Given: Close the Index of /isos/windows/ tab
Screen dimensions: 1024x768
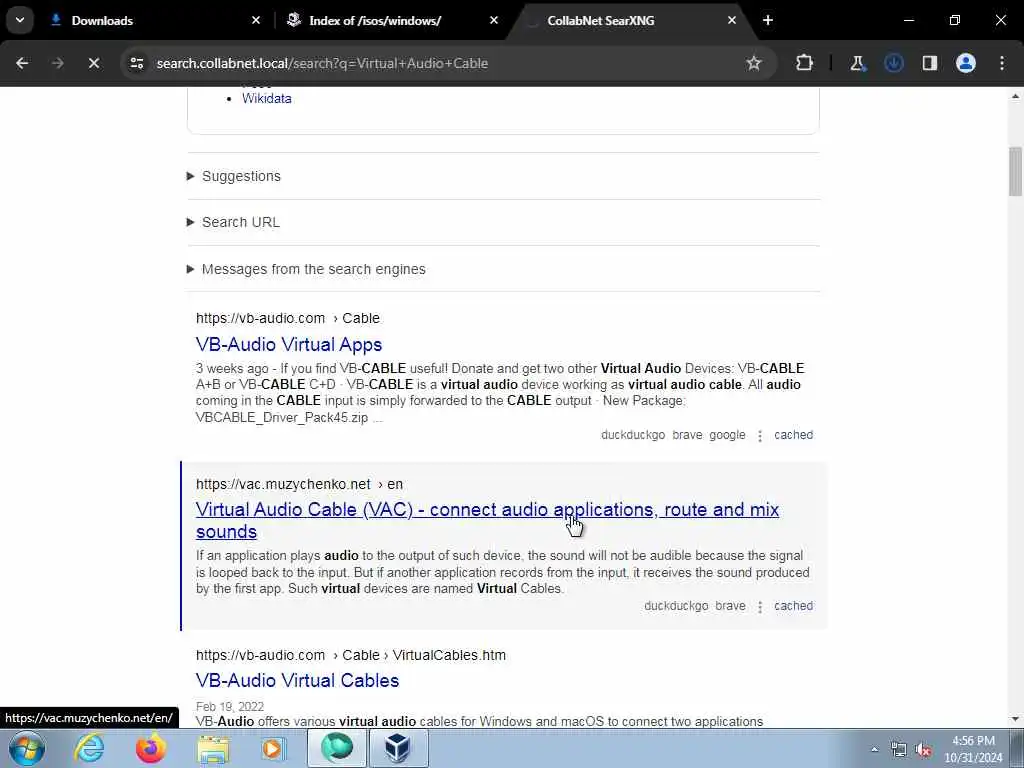Looking at the screenshot, I should click(x=494, y=20).
